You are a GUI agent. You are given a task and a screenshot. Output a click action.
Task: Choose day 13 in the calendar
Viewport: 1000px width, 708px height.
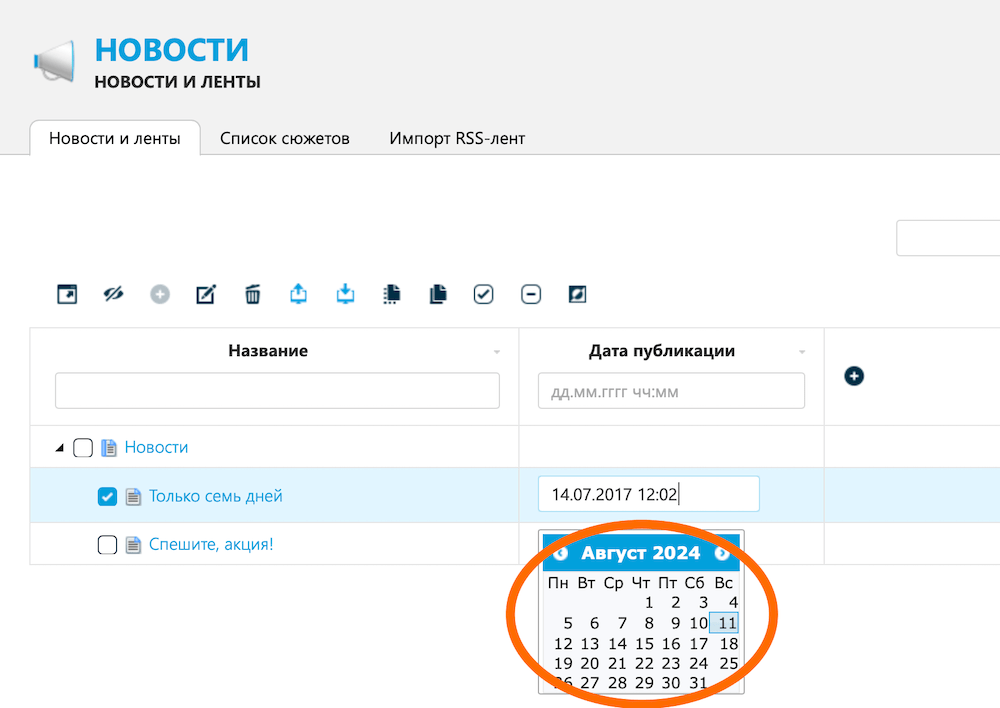(x=590, y=644)
